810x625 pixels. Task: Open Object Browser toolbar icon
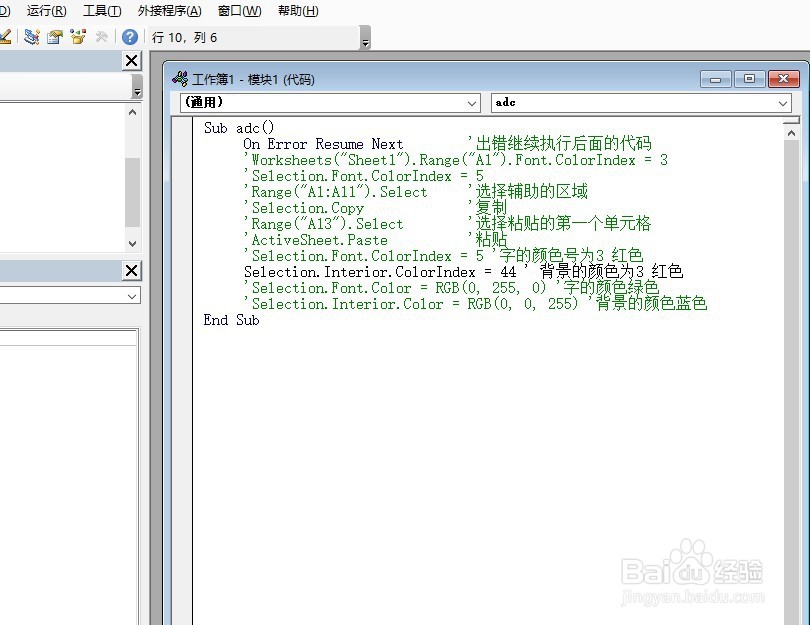[78, 37]
